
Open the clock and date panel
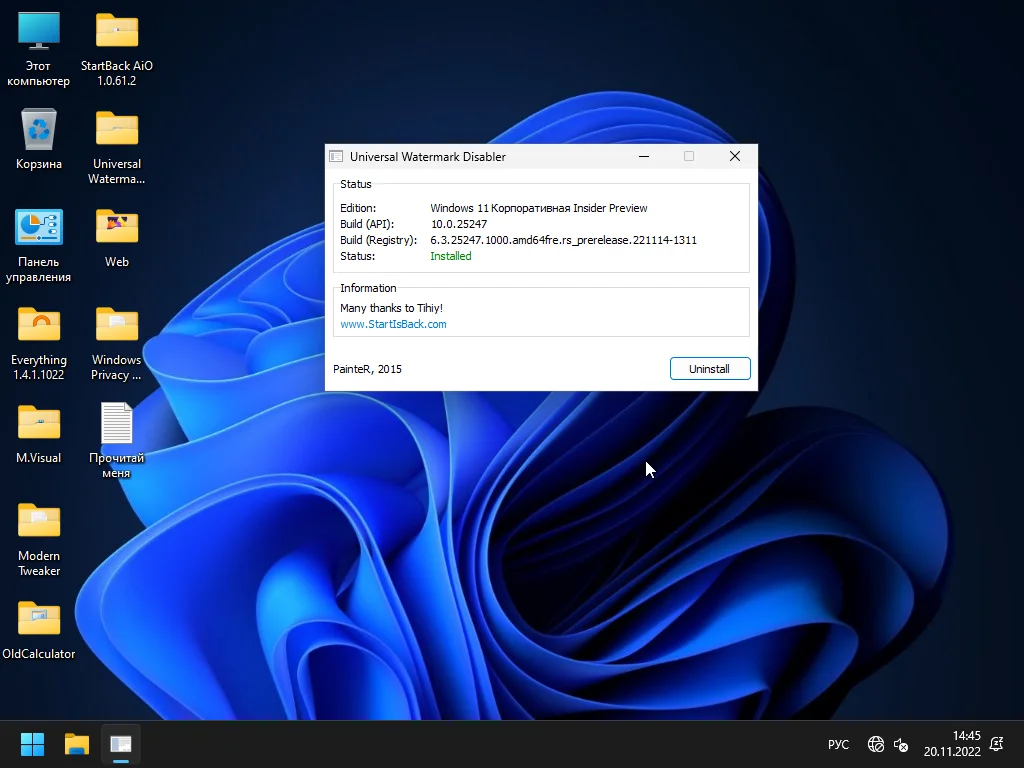pos(952,744)
